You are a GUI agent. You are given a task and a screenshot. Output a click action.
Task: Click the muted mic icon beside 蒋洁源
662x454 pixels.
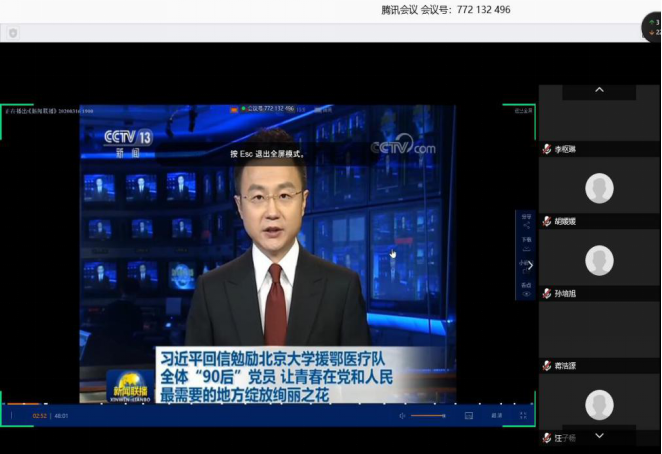pyautogui.click(x=547, y=366)
